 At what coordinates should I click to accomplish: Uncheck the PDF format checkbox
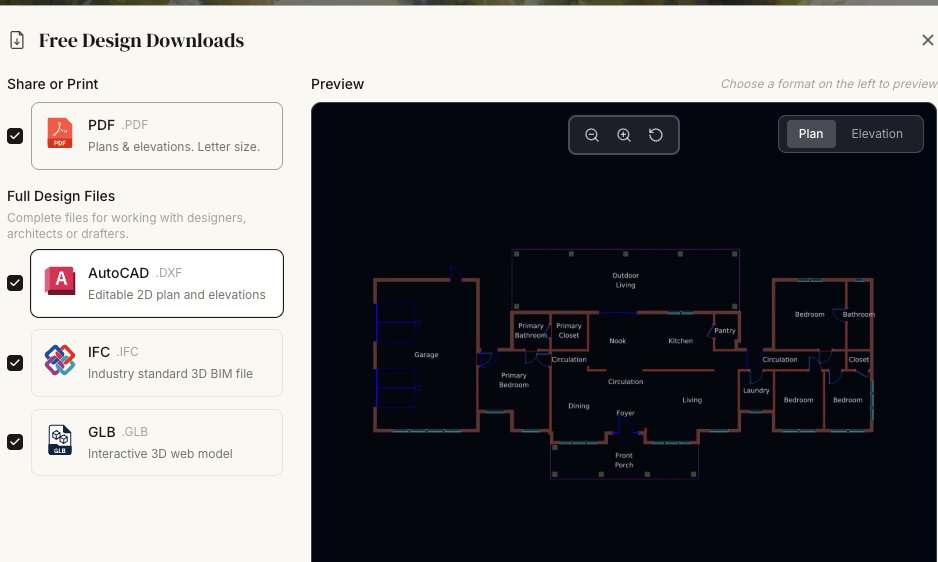(15, 136)
